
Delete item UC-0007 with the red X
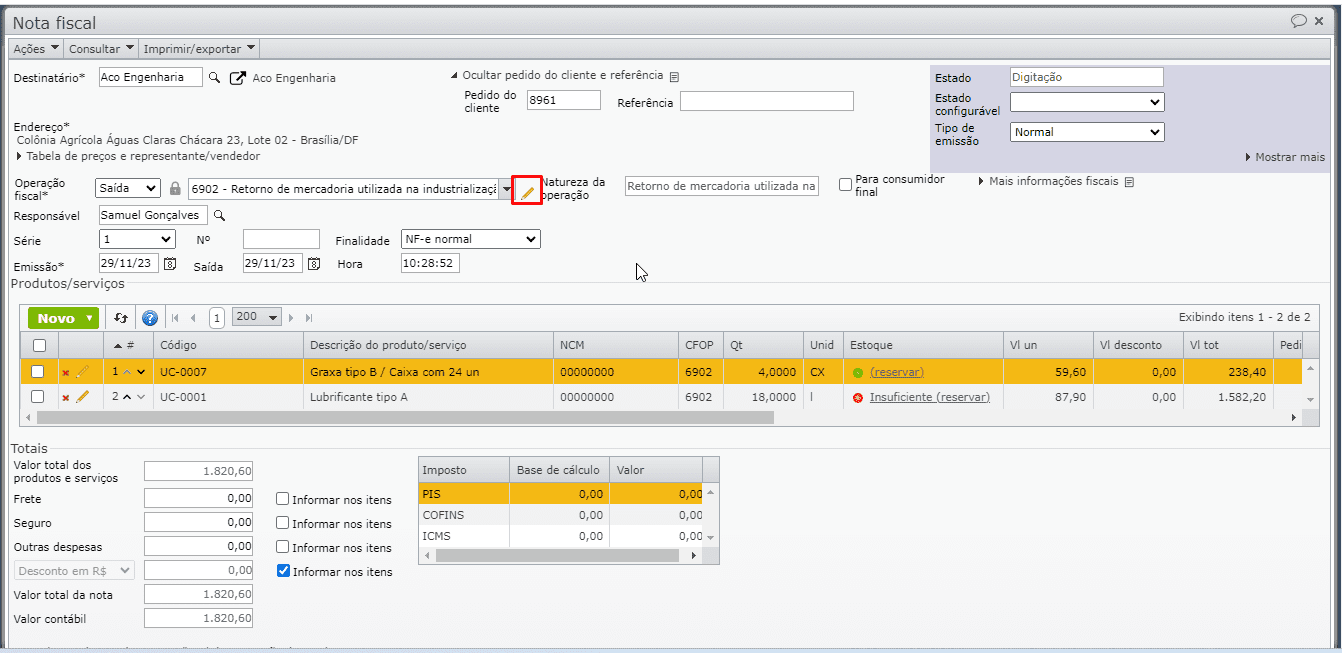tap(66, 372)
